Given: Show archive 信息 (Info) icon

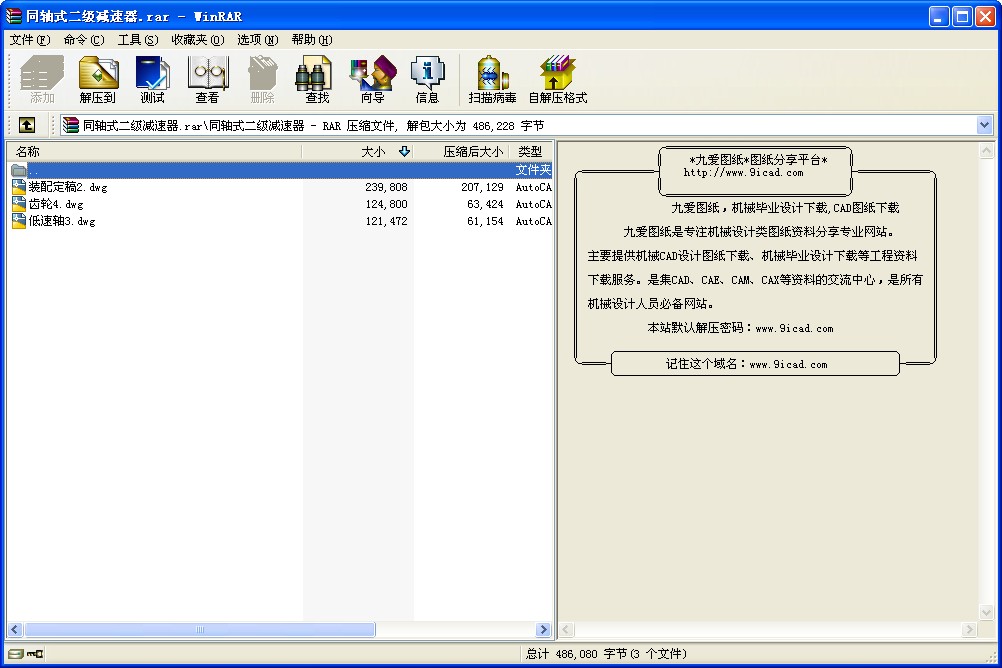Looking at the screenshot, I should coord(427,79).
